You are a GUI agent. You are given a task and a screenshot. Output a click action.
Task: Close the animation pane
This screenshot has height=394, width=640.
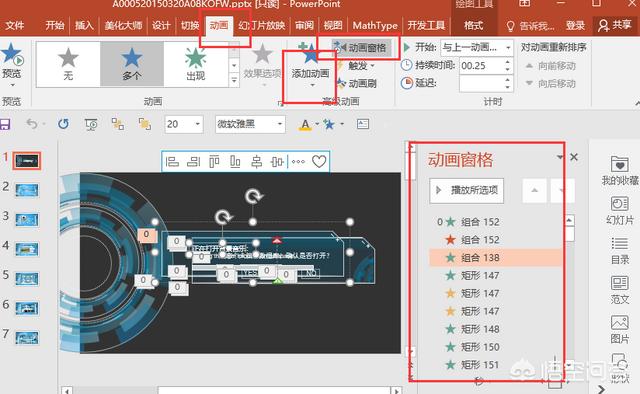point(574,157)
